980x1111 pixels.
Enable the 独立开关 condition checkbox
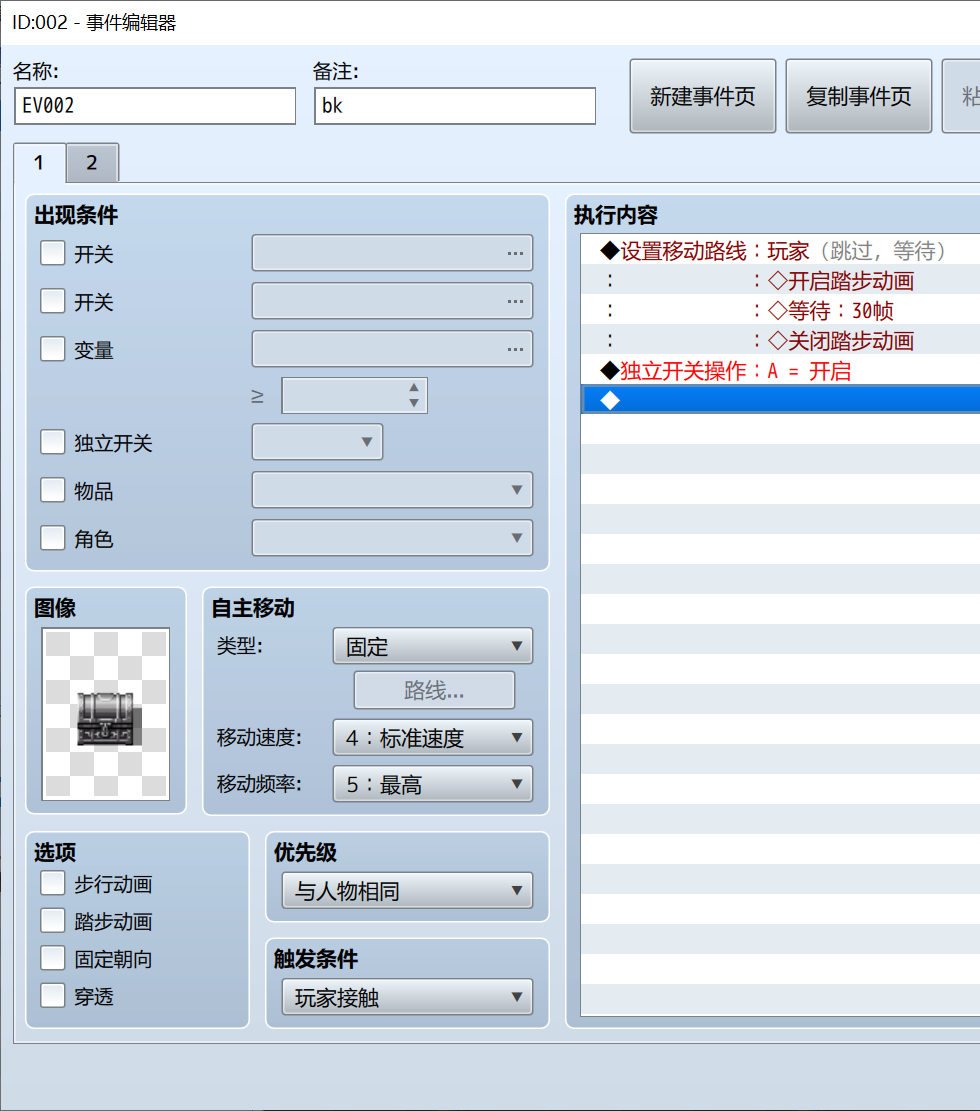(52, 442)
